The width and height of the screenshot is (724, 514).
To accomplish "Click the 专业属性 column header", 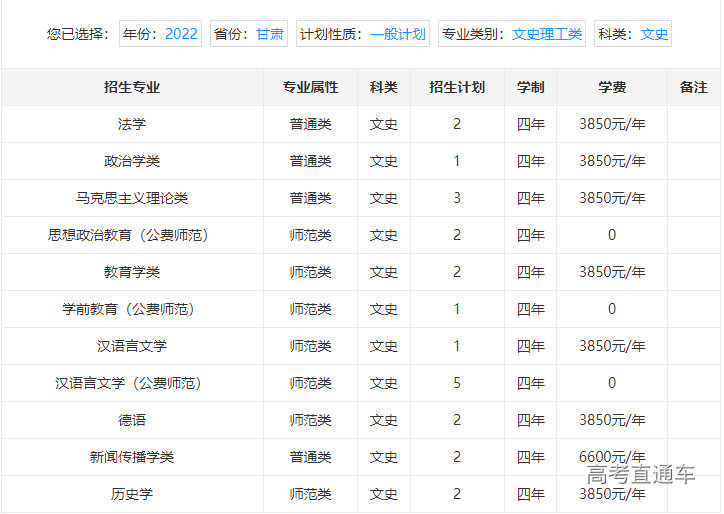I will (x=310, y=87).
